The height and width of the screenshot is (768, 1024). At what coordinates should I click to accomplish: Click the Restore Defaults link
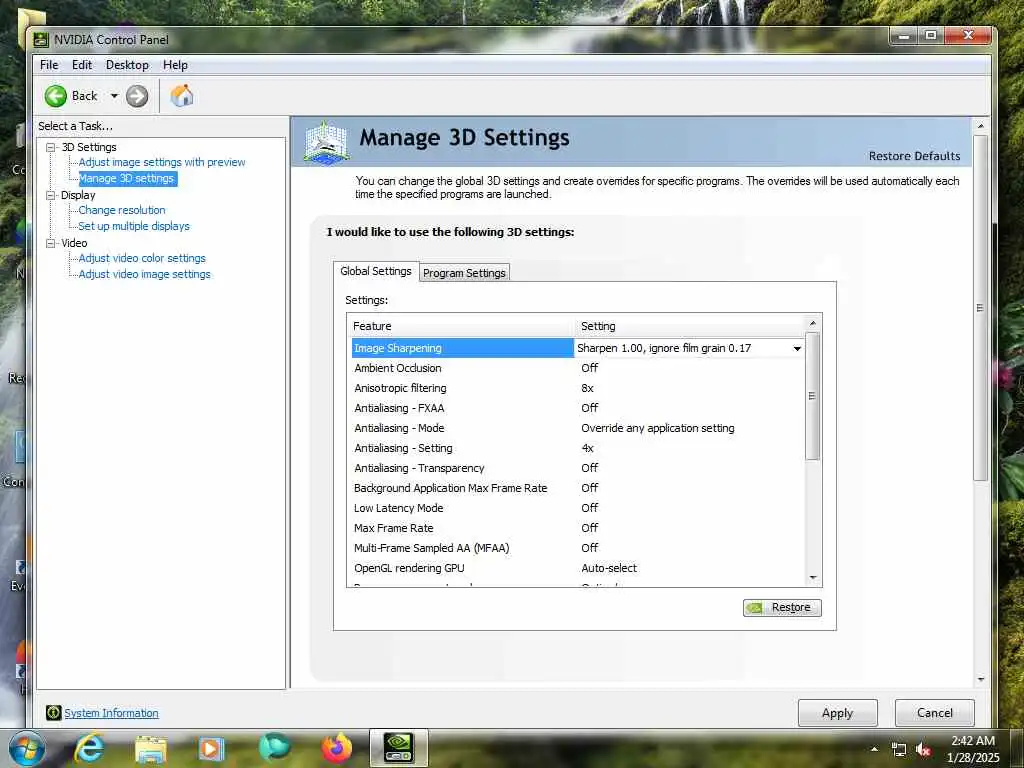914,156
